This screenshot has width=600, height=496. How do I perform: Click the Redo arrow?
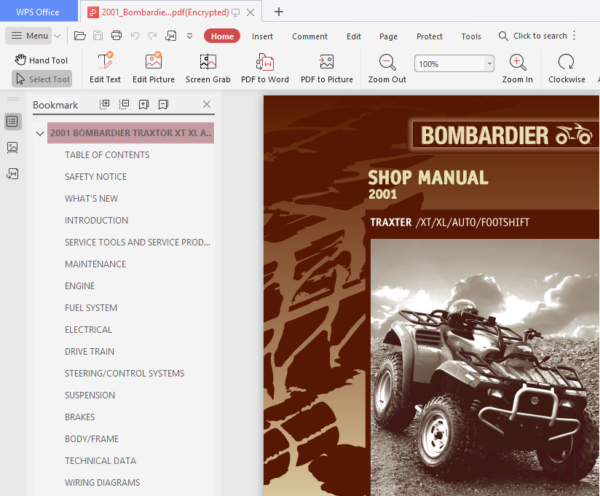(153, 36)
